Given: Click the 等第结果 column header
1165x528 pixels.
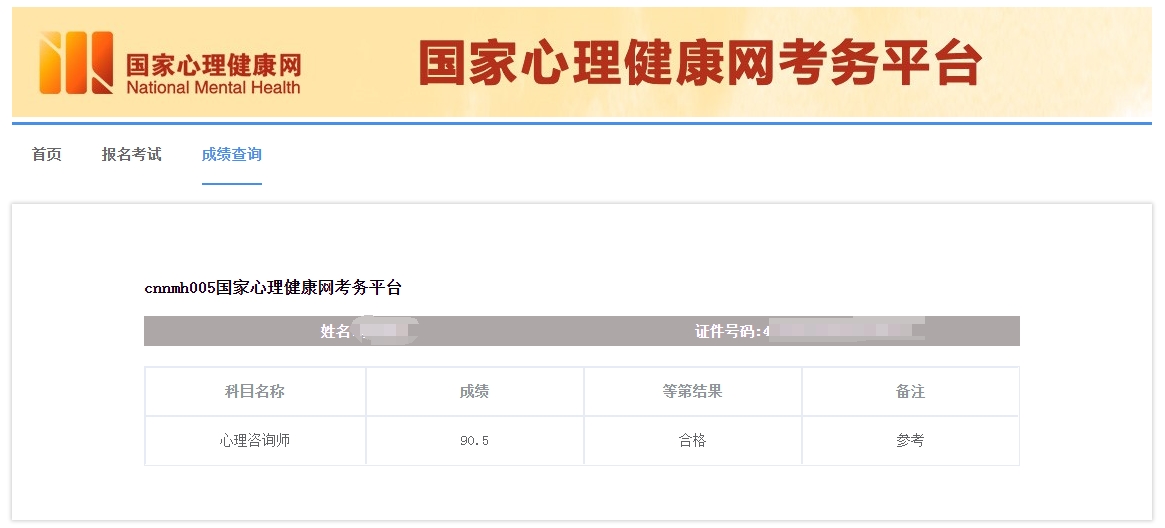Looking at the screenshot, I should [692, 391].
